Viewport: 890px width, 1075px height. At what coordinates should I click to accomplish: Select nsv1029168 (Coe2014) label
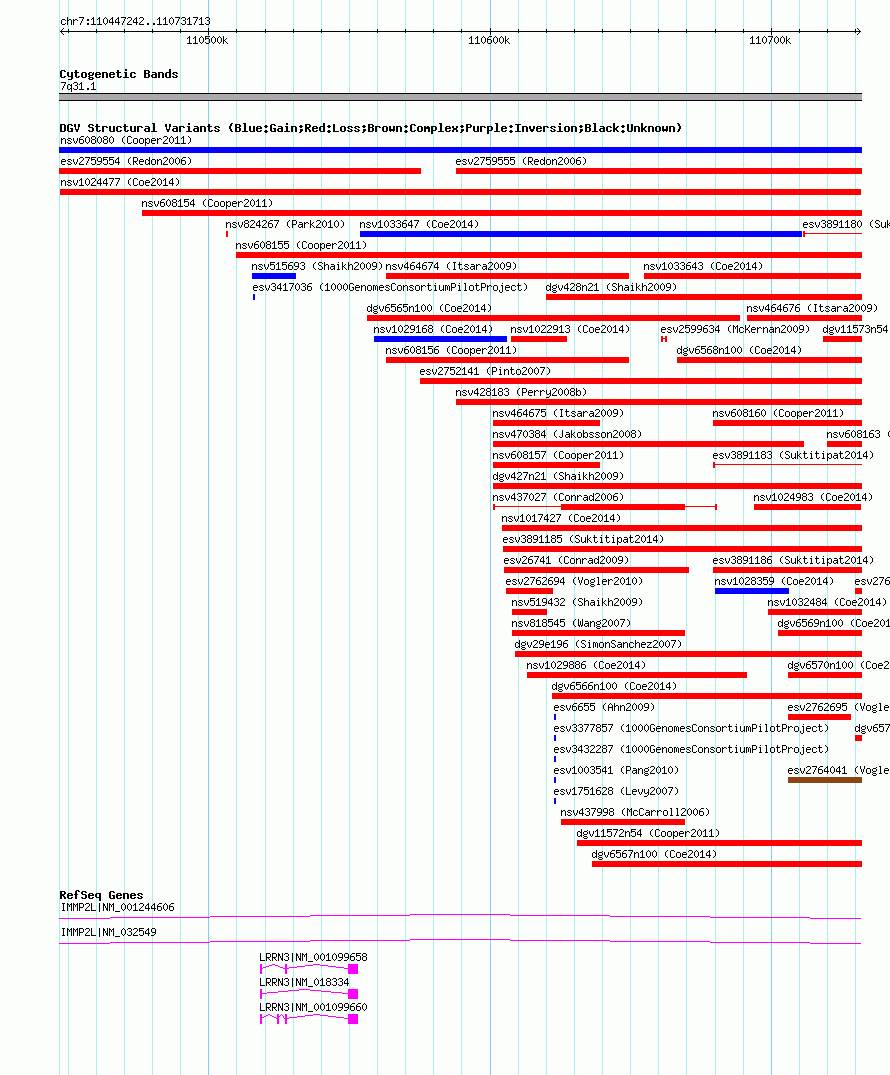[x=433, y=329]
